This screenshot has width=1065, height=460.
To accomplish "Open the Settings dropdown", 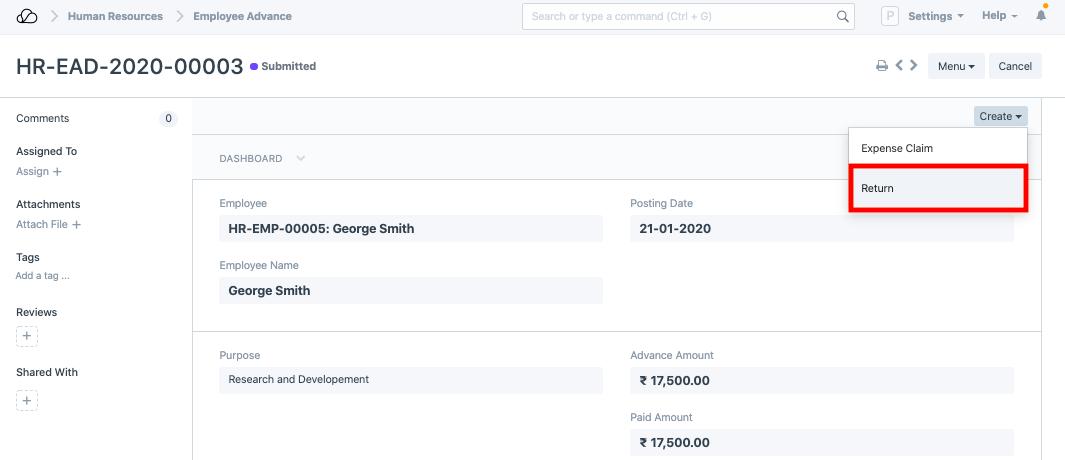I will tap(935, 17).
